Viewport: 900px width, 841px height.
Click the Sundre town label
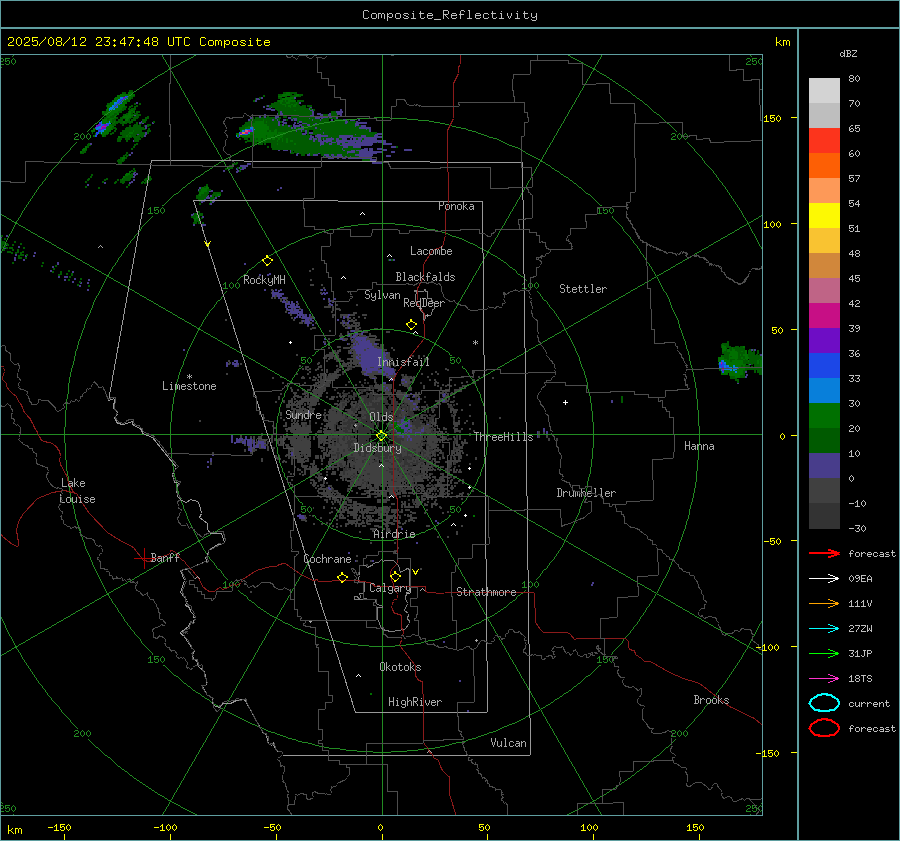coord(303,414)
